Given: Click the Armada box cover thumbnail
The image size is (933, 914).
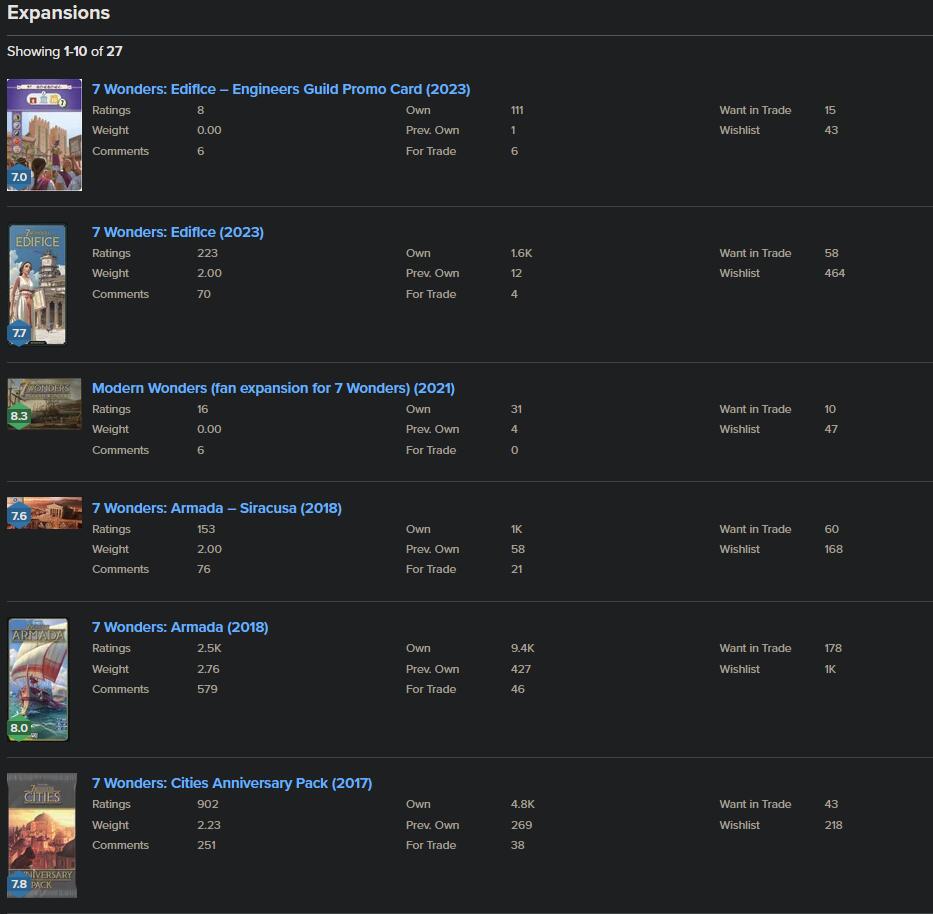Looking at the screenshot, I should point(38,680).
